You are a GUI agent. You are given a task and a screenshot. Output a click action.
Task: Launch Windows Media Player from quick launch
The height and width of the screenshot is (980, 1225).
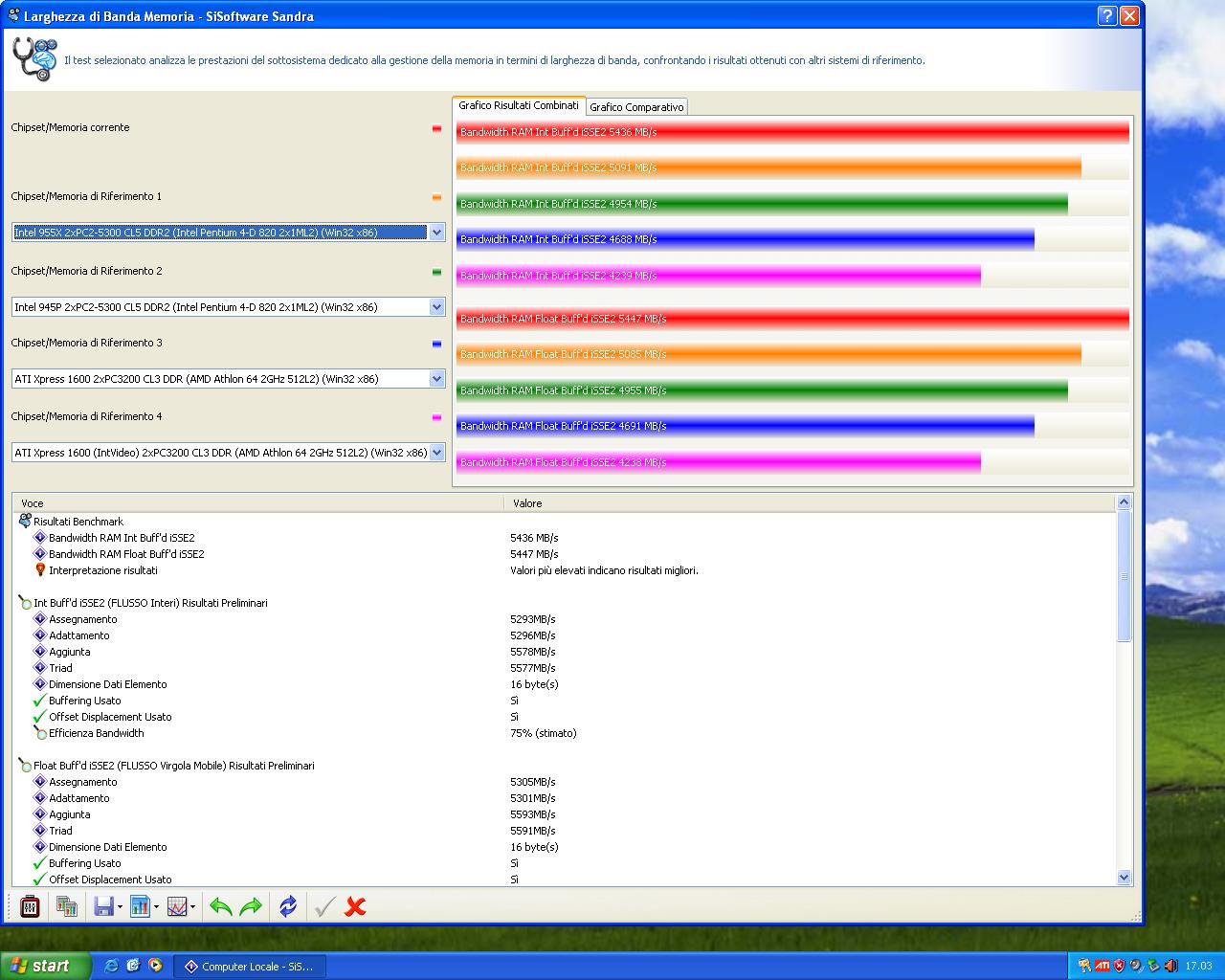[155, 966]
